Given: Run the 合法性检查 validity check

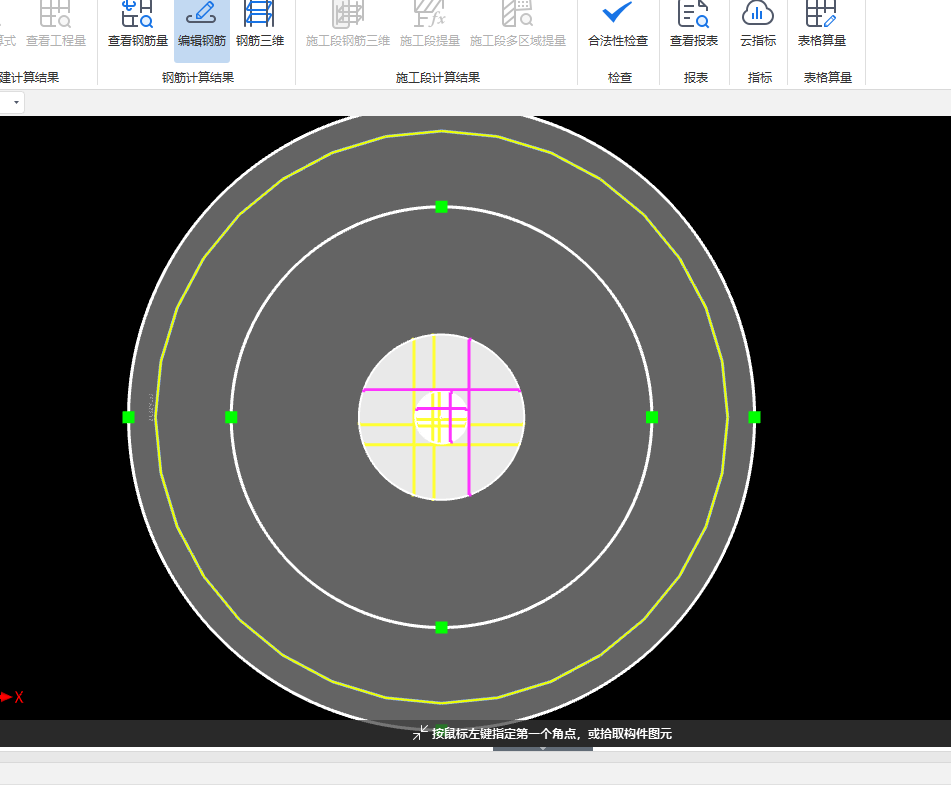Looking at the screenshot, I should (617, 25).
